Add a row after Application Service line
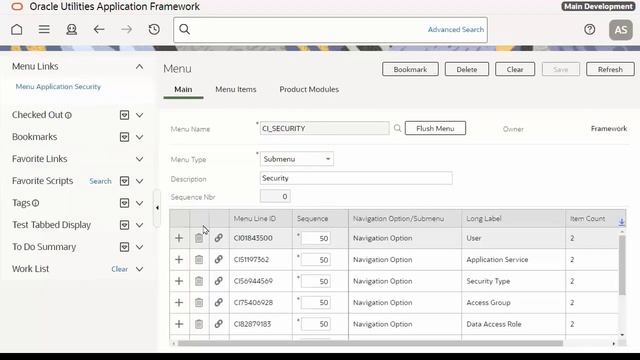The height and width of the screenshot is (360, 640). tap(179, 260)
